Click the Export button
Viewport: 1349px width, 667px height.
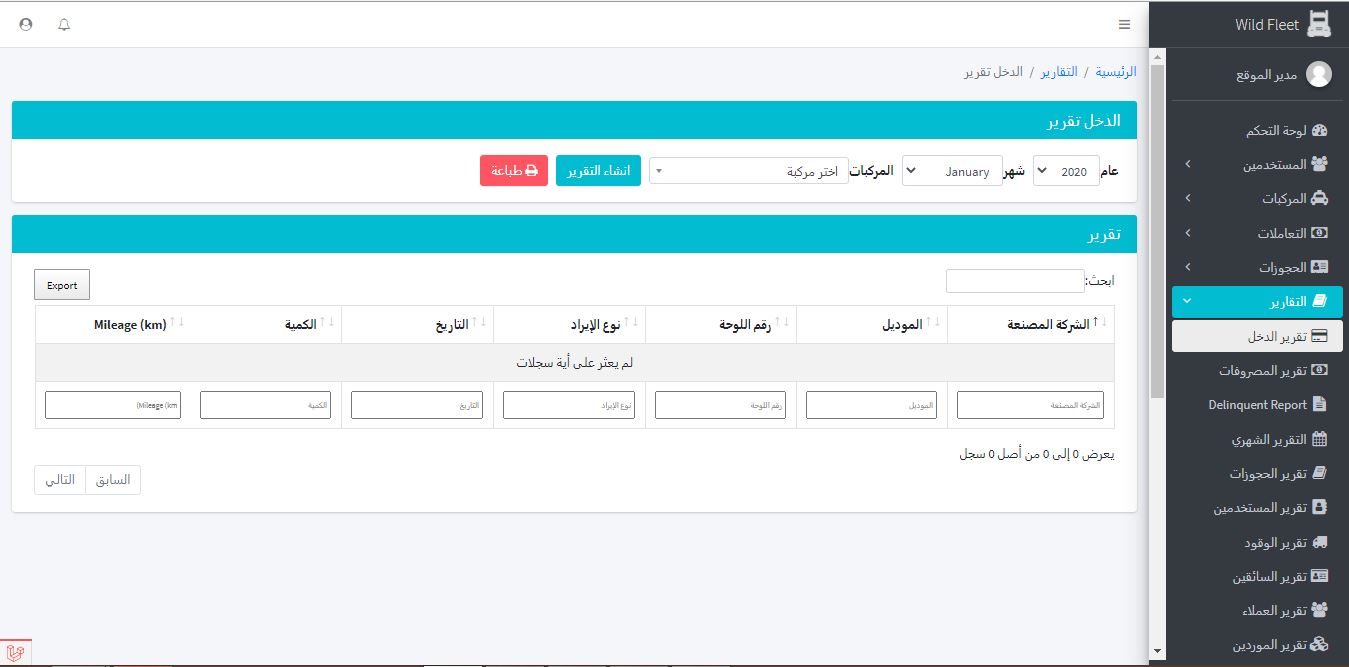(62, 285)
